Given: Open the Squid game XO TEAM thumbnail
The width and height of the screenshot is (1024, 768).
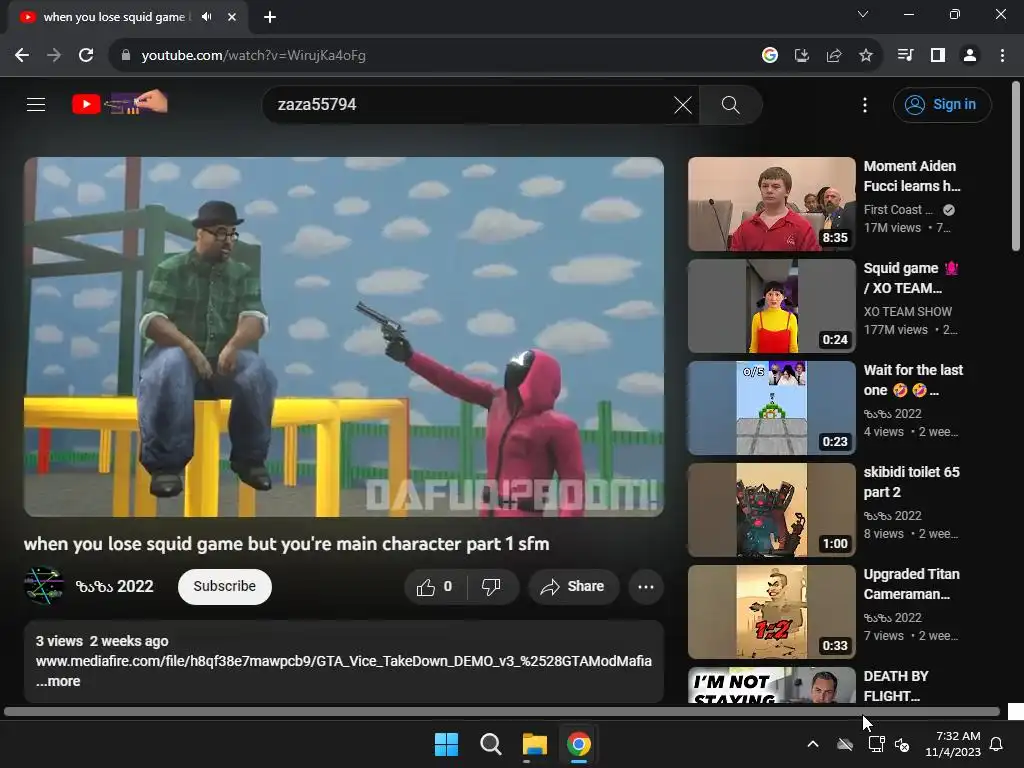Looking at the screenshot, I should 771,306.
